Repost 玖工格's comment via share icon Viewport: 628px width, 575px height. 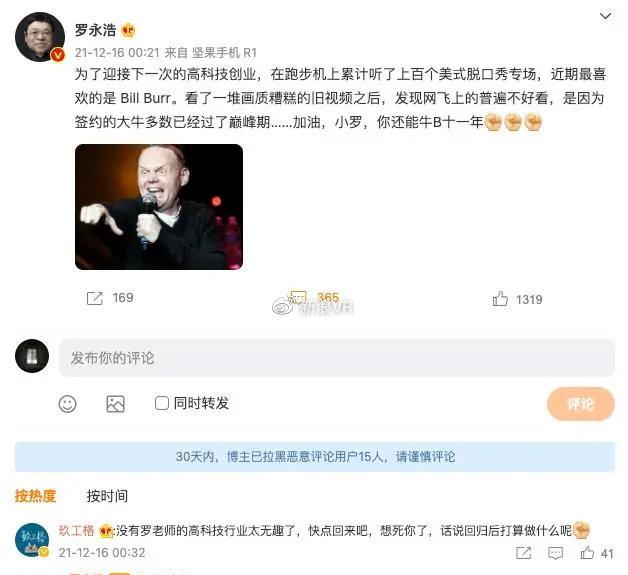tap(523, 553)
